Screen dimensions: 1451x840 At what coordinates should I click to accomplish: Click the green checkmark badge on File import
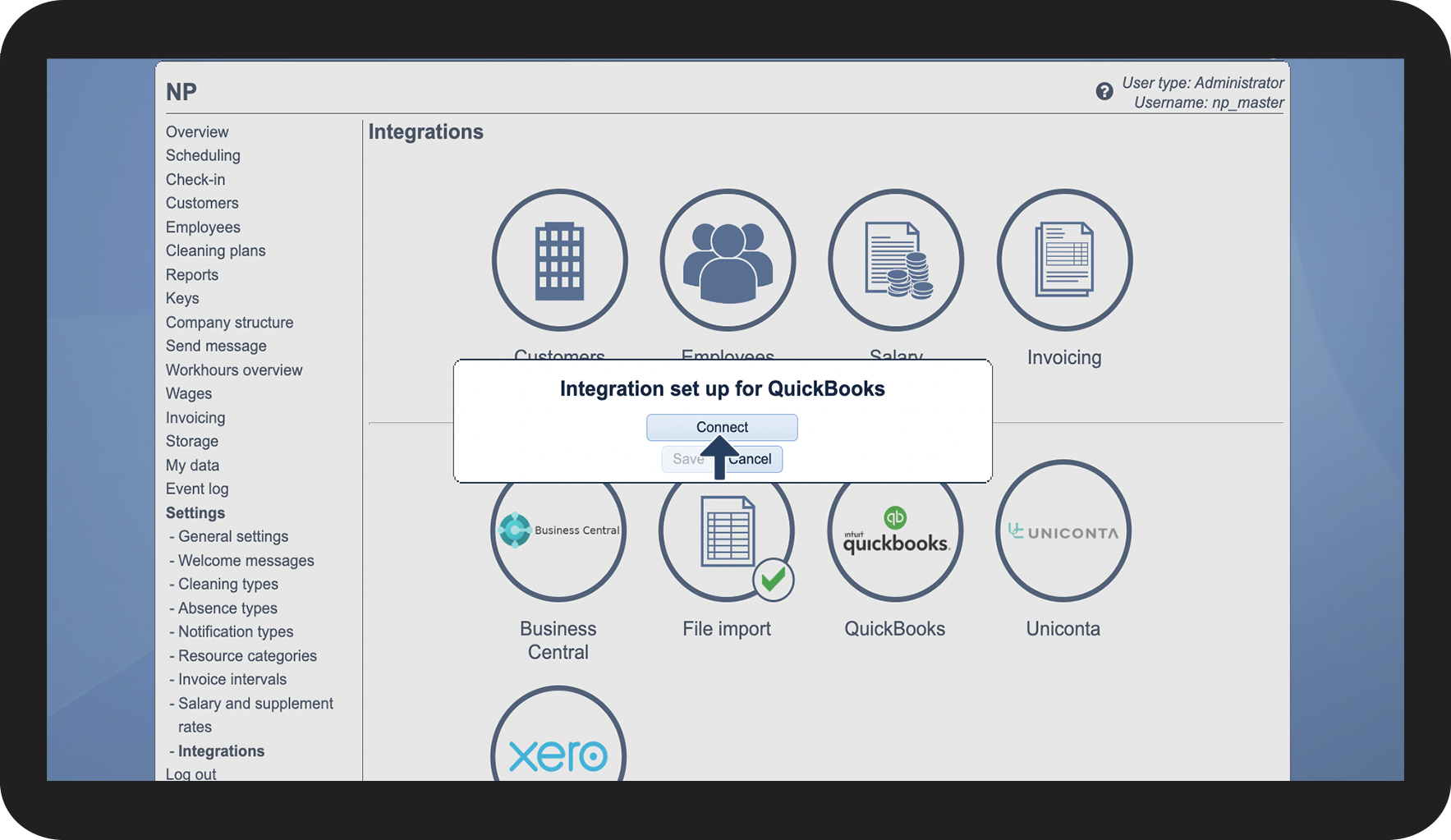pos(773,580)
